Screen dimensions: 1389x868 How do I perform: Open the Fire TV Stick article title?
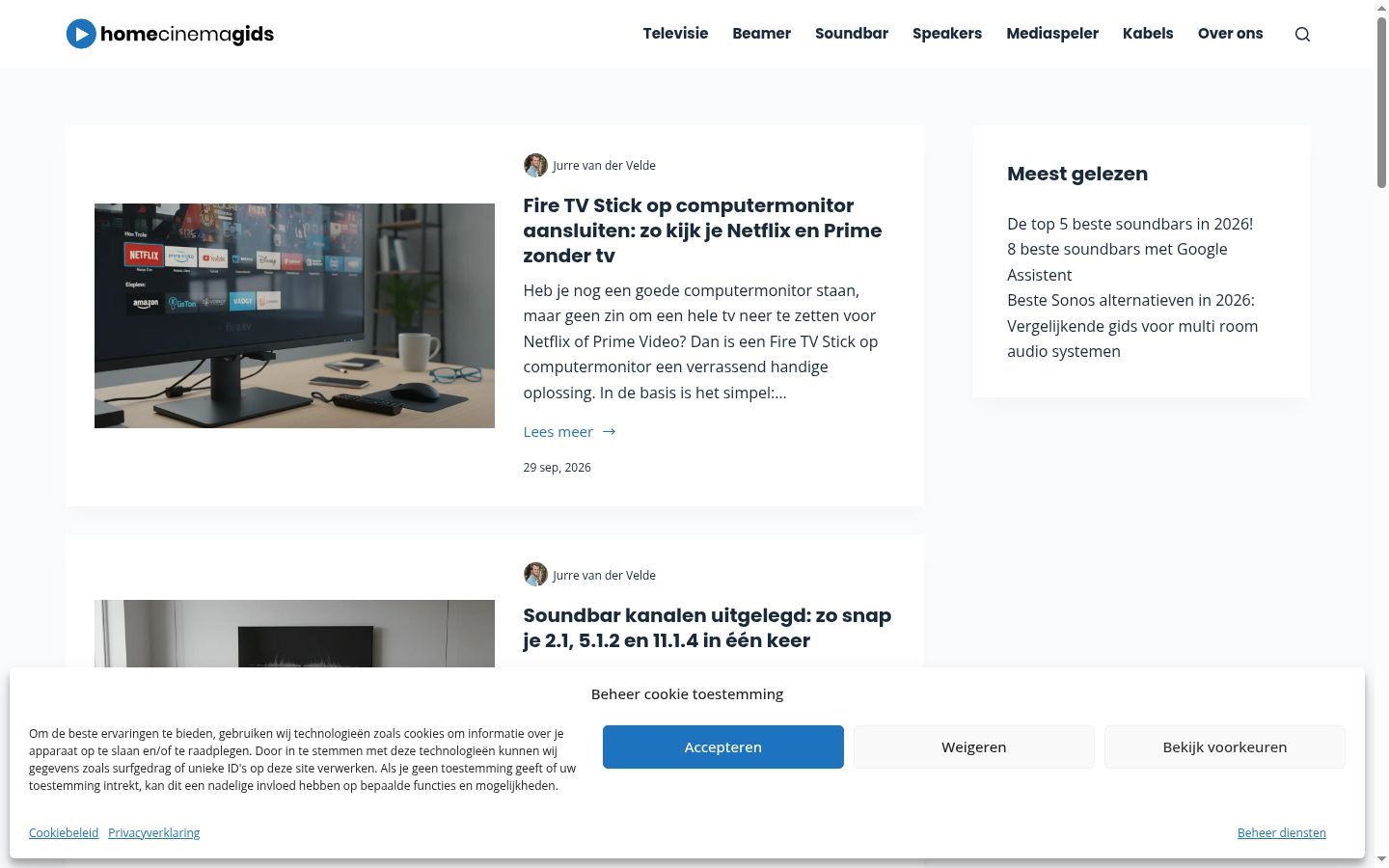point(702,231)
